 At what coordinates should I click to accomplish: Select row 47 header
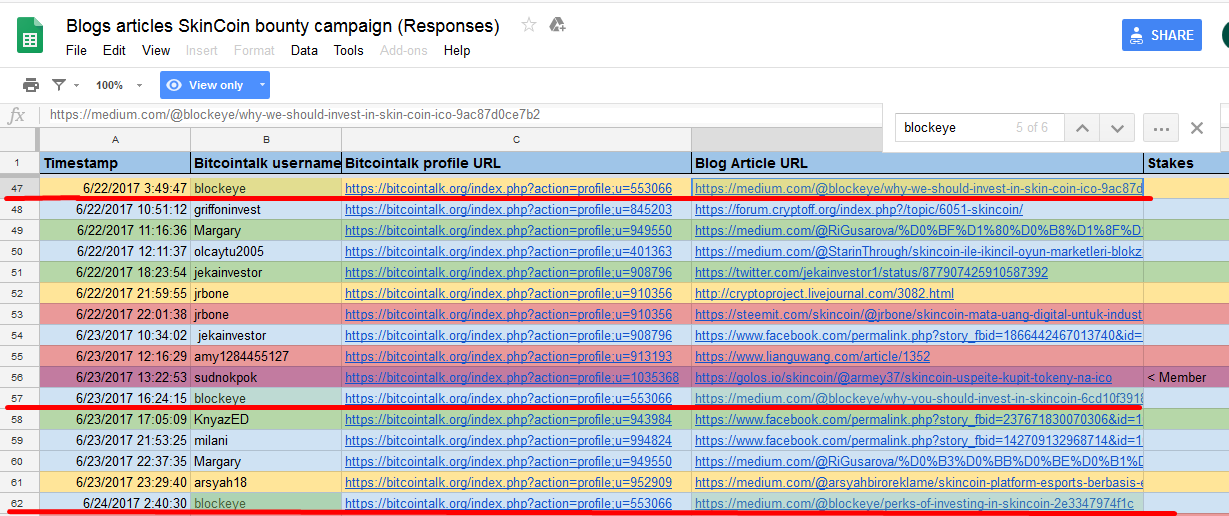[19, 188]
